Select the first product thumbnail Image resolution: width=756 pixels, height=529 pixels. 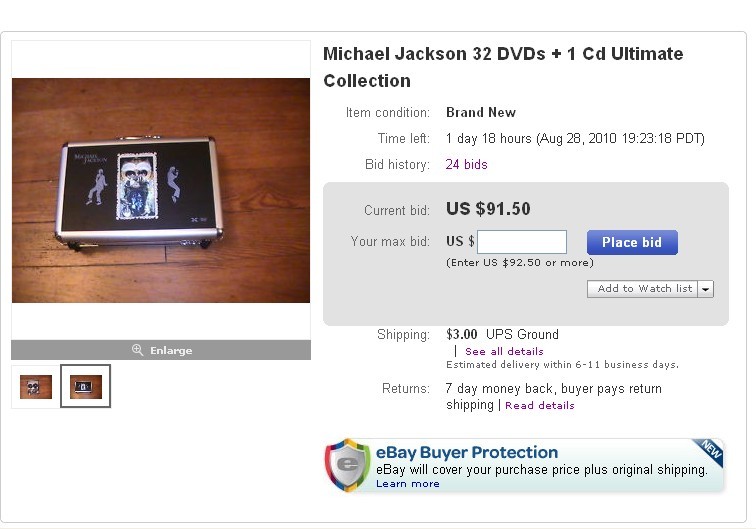(x=36, y=387)
